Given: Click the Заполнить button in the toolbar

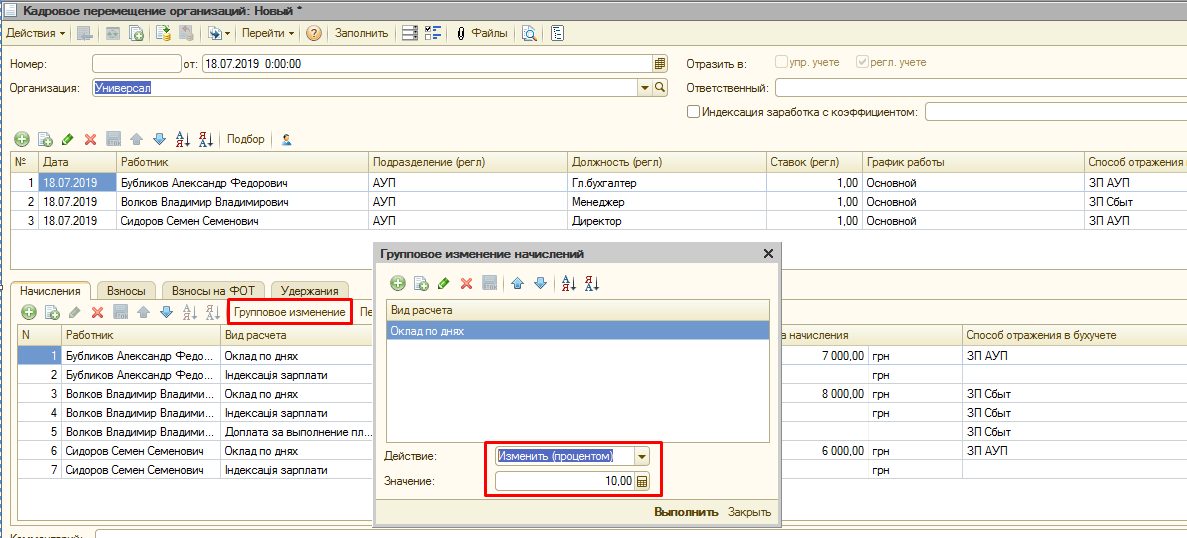Looking at the screenshot, I should [361, 33].
